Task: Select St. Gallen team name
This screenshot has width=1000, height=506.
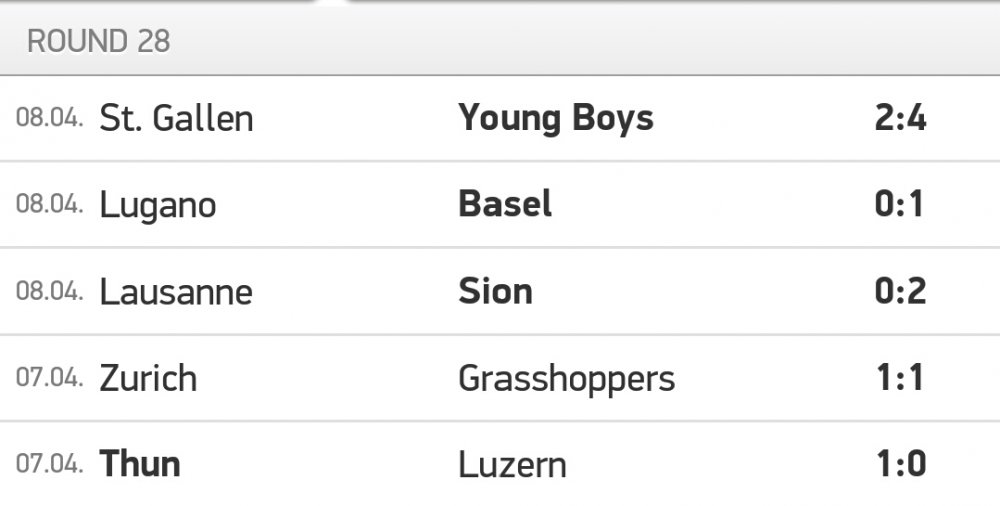Action: (x=177, y=119)
